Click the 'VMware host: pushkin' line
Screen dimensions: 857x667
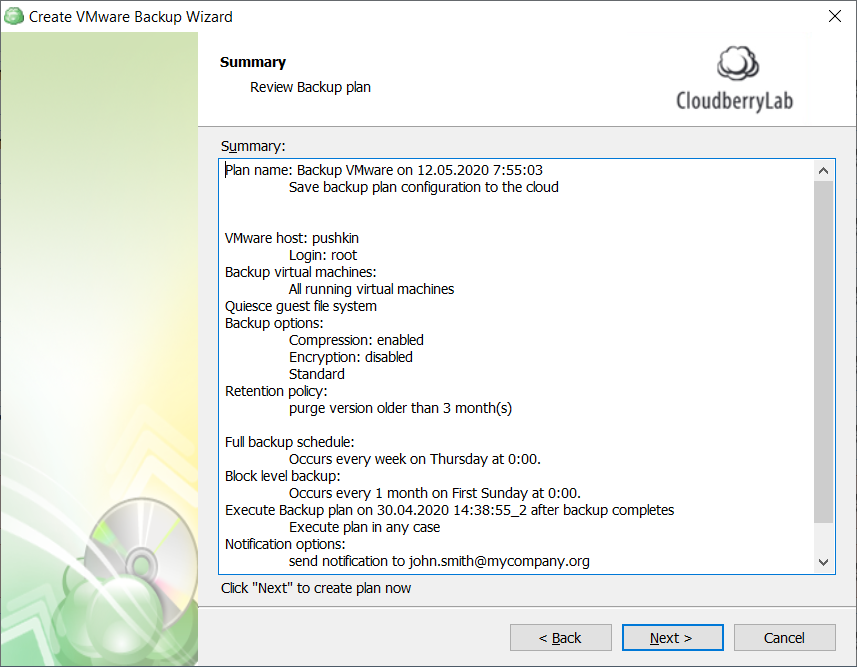[x=292, y=238]
